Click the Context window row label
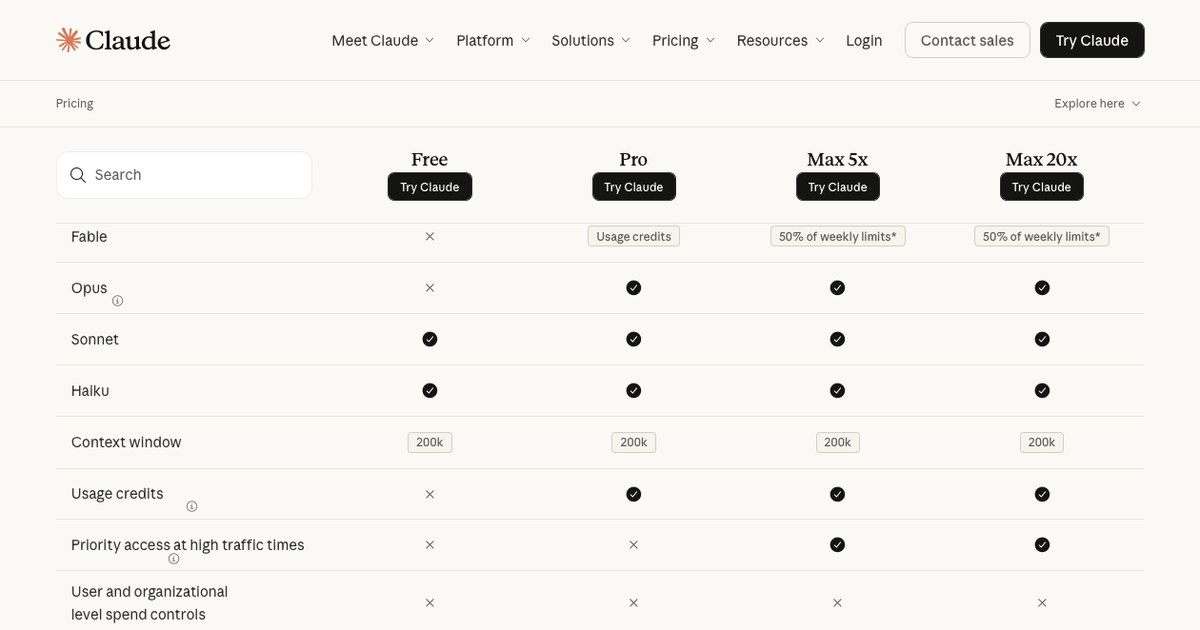The image size is (1200, 630). click(126, 442)
